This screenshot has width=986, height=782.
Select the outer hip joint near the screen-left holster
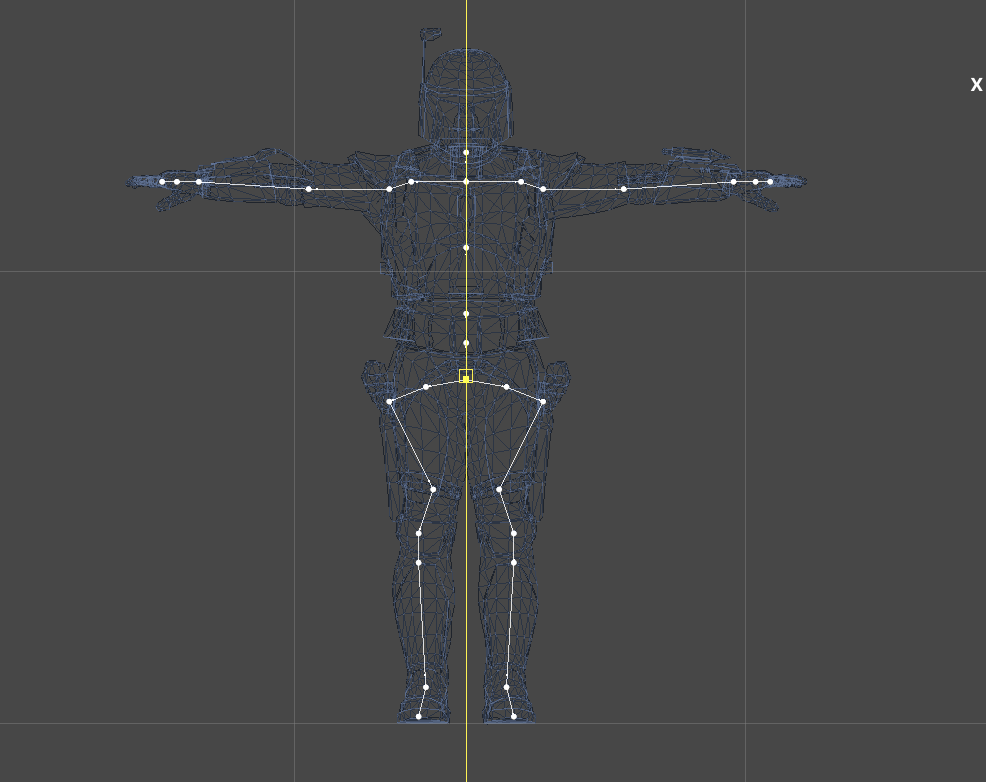tap(389, 402)
